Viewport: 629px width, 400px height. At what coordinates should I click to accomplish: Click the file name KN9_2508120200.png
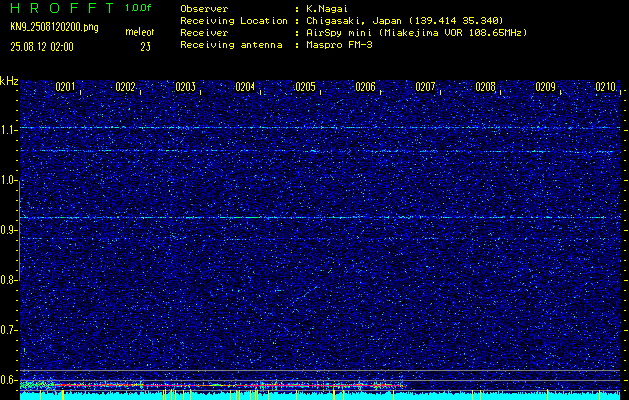pyautogui.click(x=54, y=27)
